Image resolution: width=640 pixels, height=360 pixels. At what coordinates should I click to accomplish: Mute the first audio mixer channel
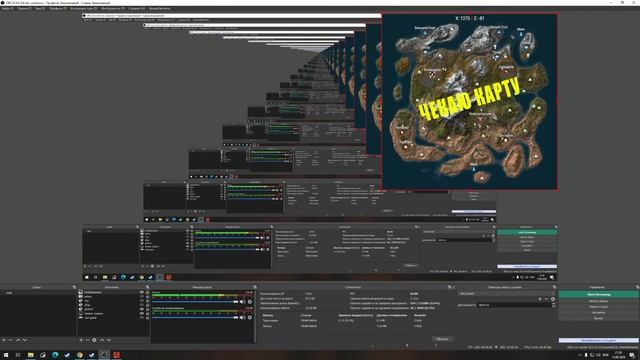[x=242, y=302]
